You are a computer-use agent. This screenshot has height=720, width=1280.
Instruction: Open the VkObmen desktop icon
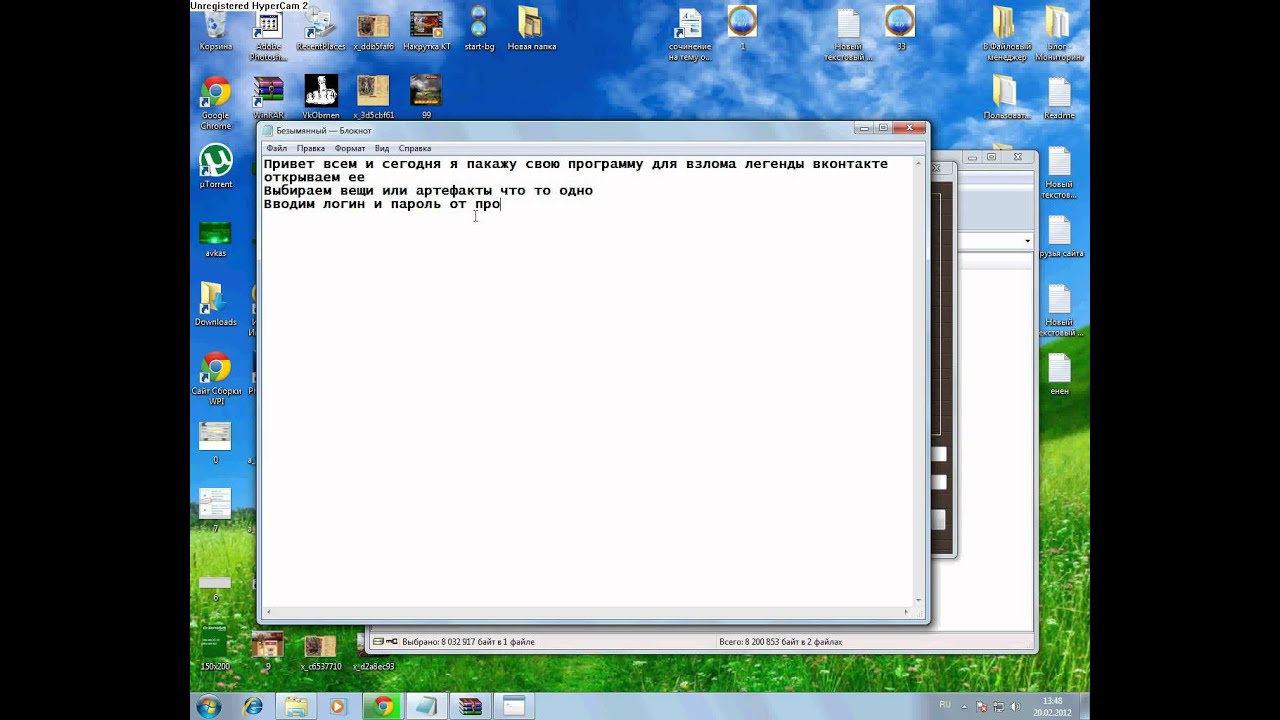[321, 98]
